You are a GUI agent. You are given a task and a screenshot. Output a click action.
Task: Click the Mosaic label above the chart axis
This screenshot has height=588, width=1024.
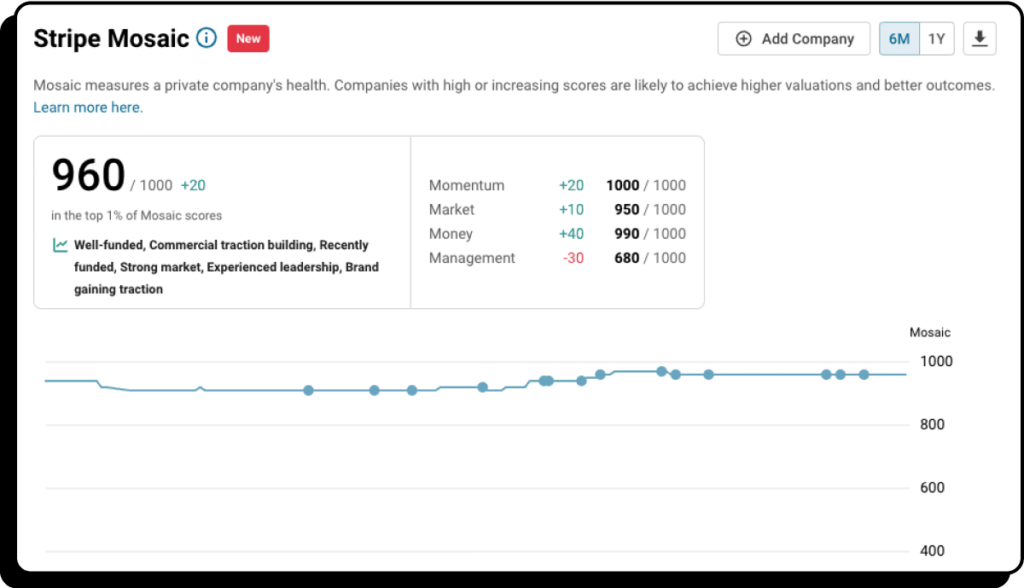930,332
